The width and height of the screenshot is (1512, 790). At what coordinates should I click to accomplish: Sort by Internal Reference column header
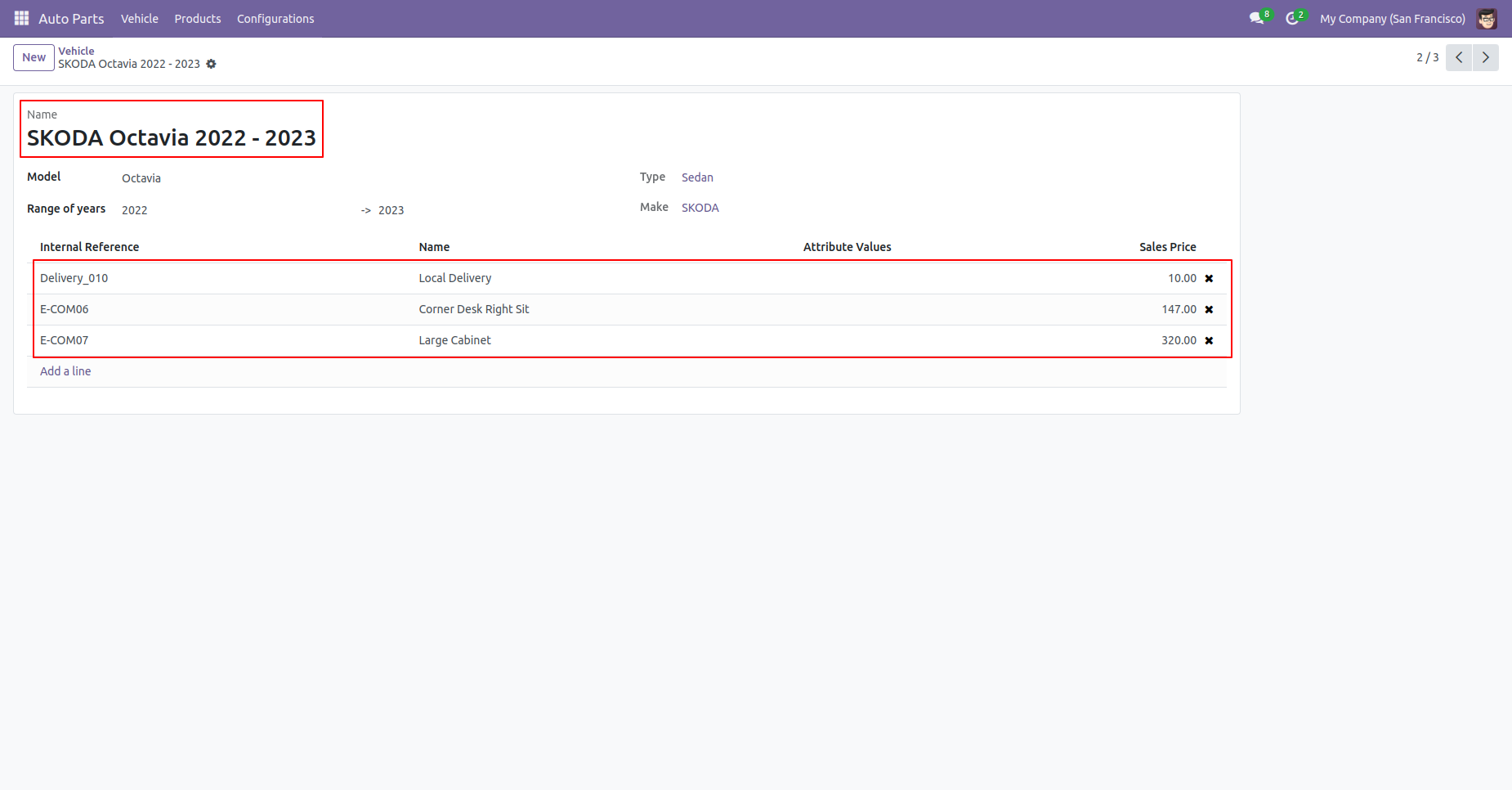(x=89, y=247)
